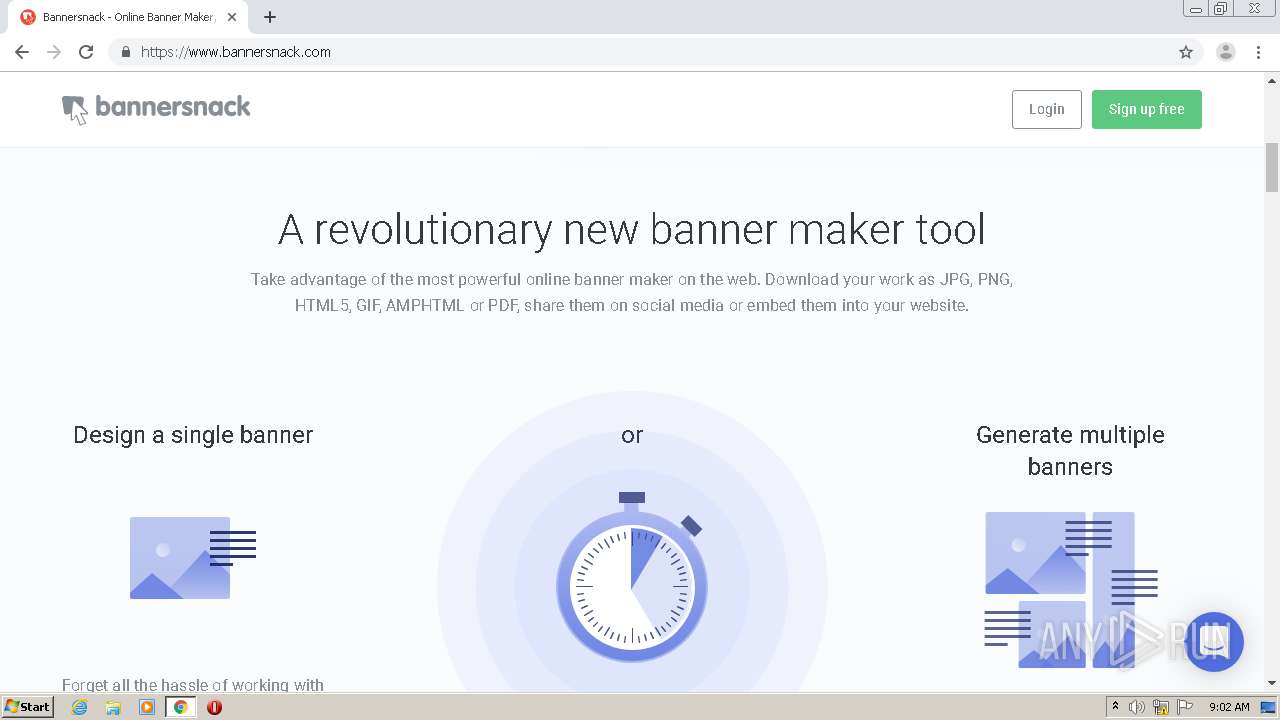This screenshot has height=720, width=1280.
Task: Click the scrollbar down arrow
Action: tap(1272, 683)
